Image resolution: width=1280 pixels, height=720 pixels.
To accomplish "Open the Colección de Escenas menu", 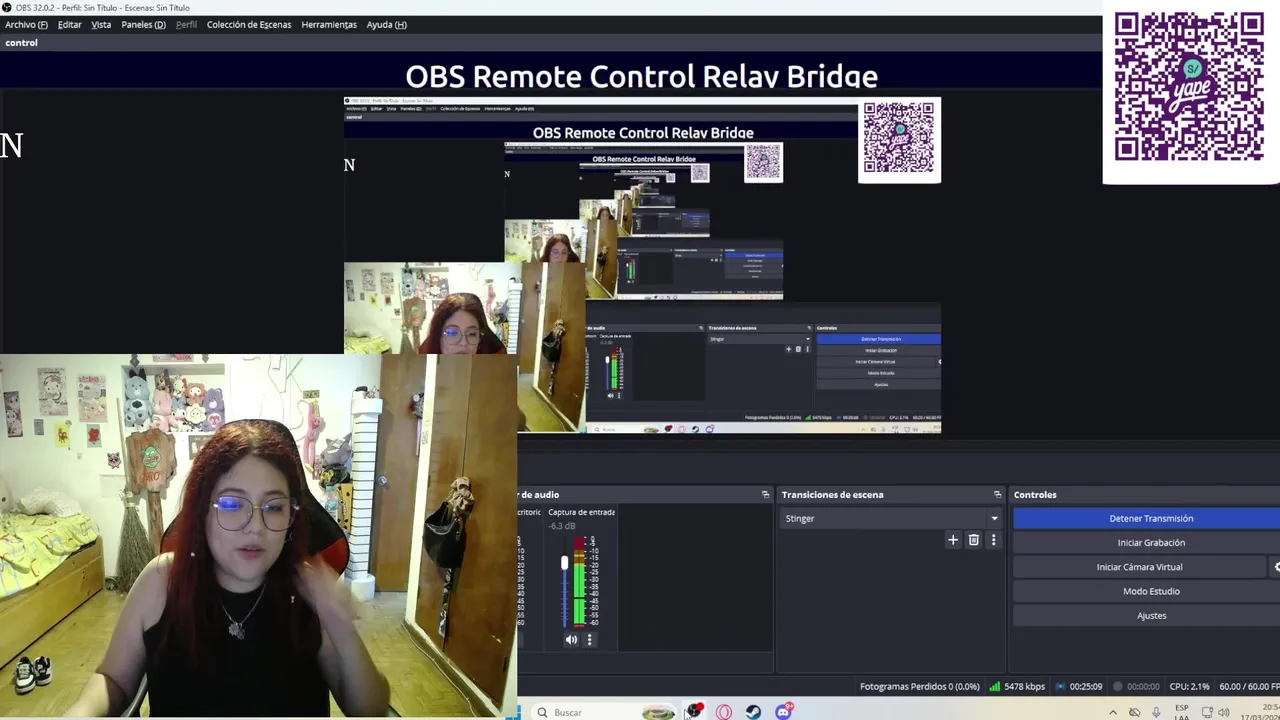I will click(249, 24).
